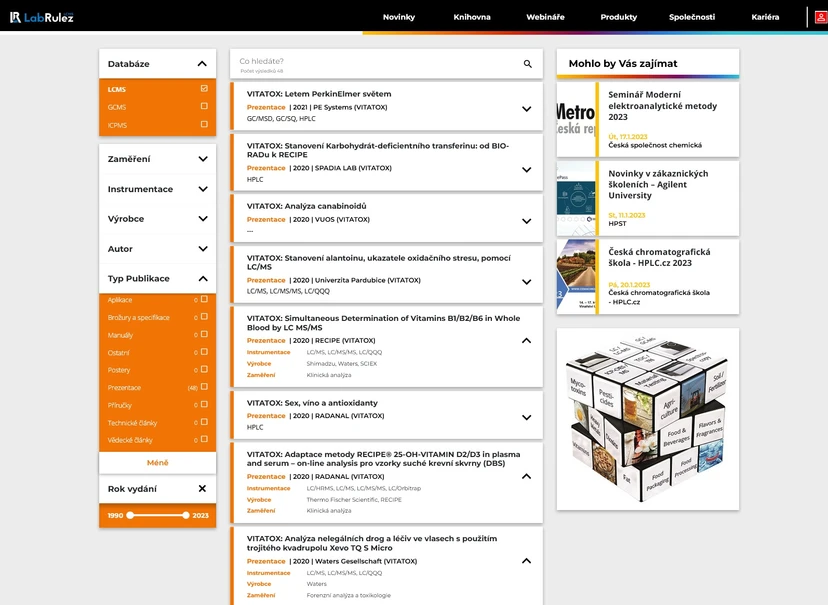Click the Méně button
828x605 pixels.
click(x=157, y=463)
